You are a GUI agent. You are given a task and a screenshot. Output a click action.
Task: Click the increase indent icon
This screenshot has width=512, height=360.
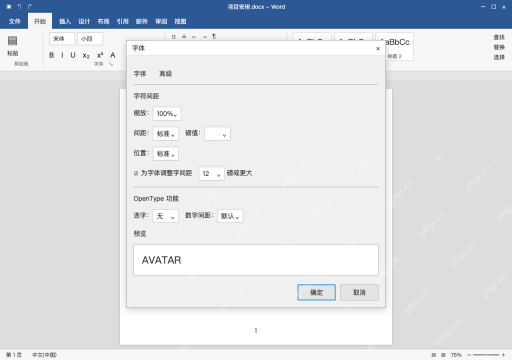[204, 37]
